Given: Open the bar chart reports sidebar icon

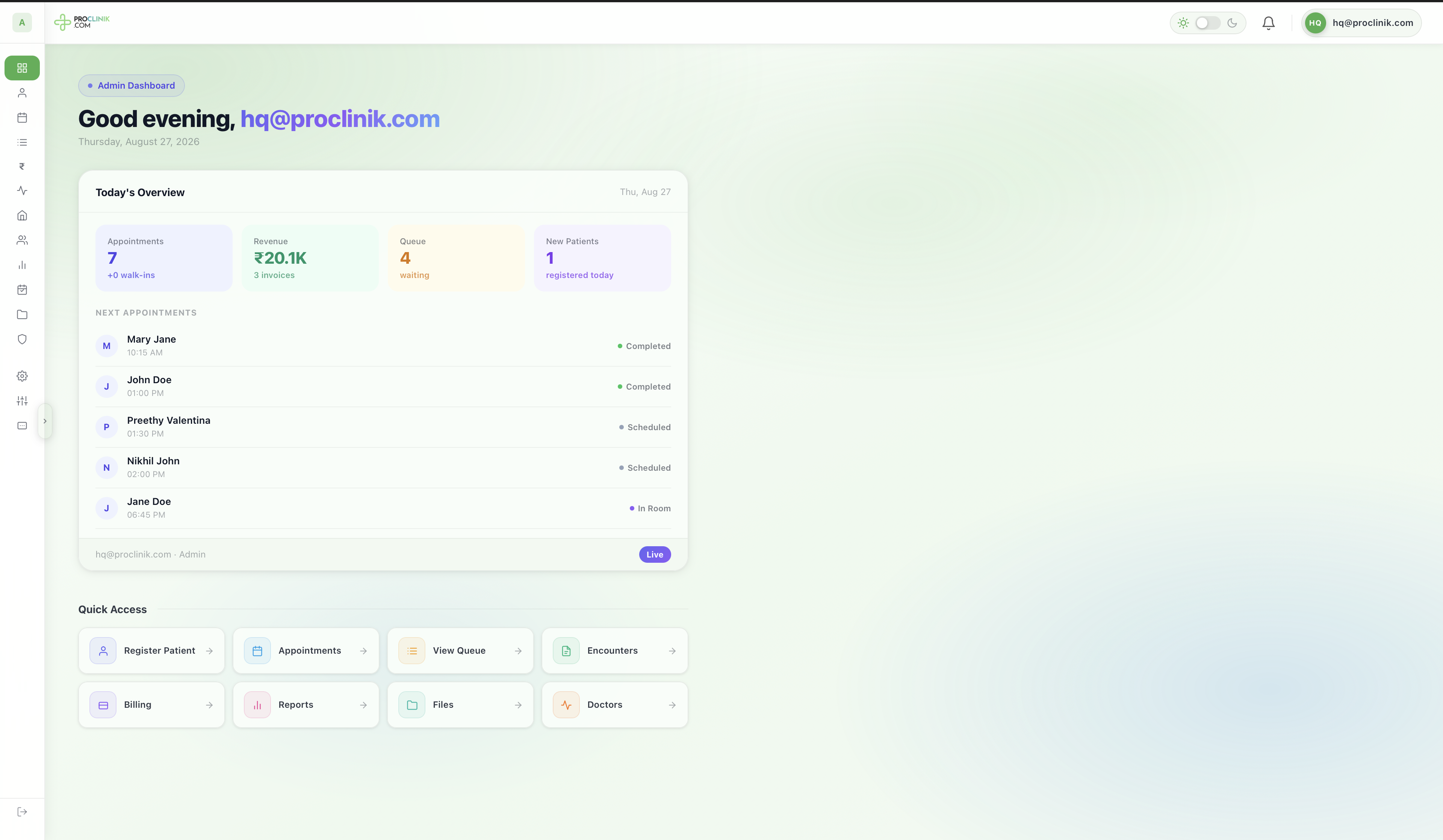Looking at the screenshot, I should (x=22, y=265).
